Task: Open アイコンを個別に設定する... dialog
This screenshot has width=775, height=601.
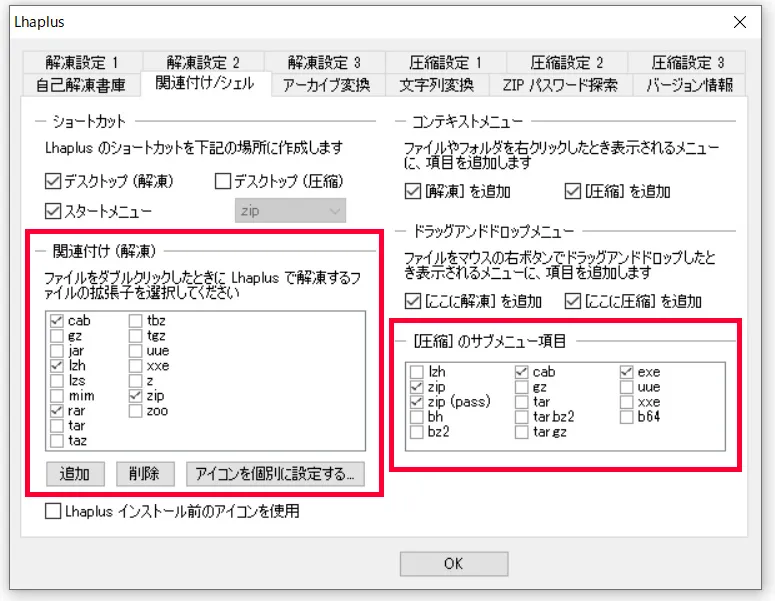Action: click(275, 474)
